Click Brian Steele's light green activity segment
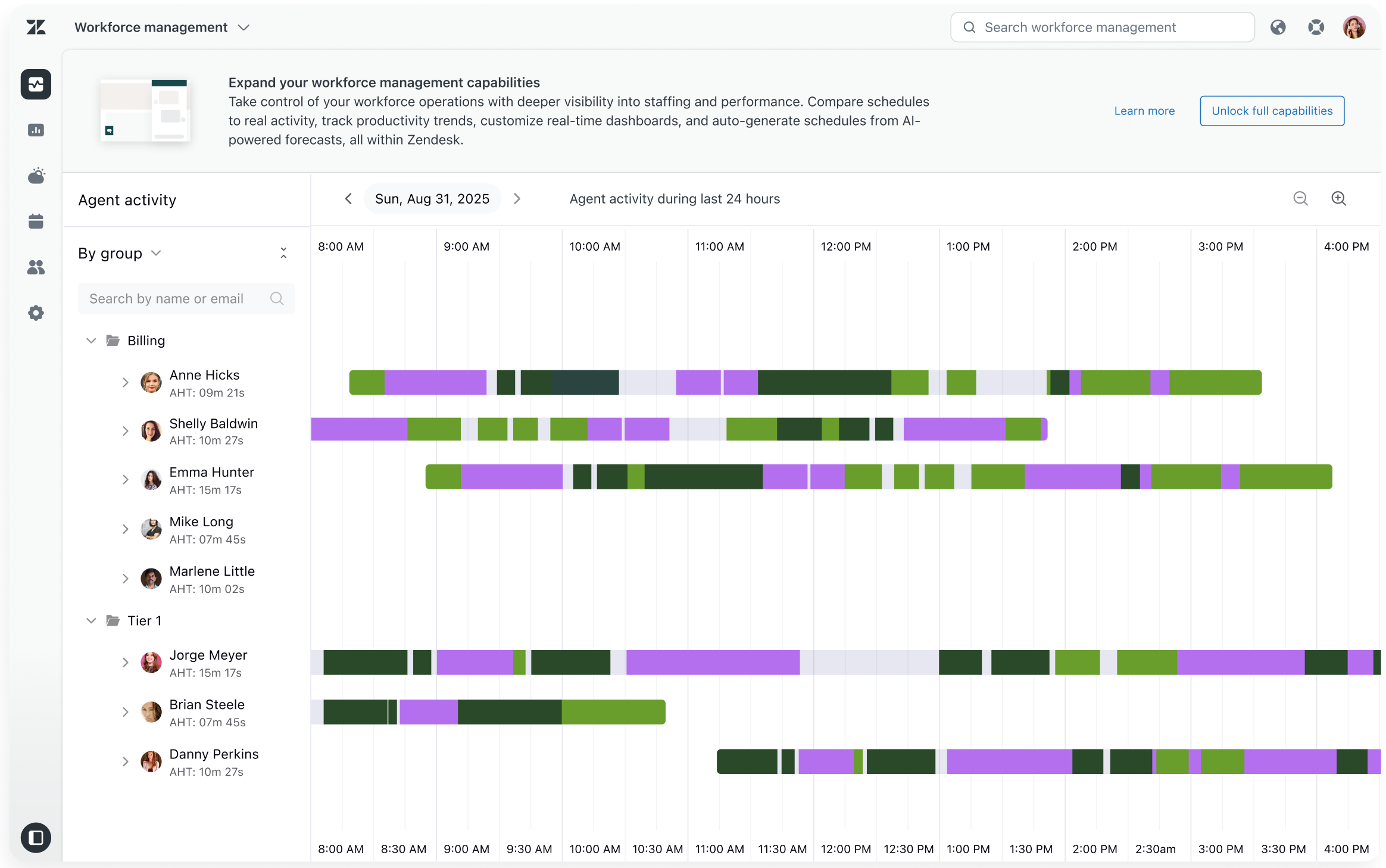1386x868 pixels. coord(613,712)
